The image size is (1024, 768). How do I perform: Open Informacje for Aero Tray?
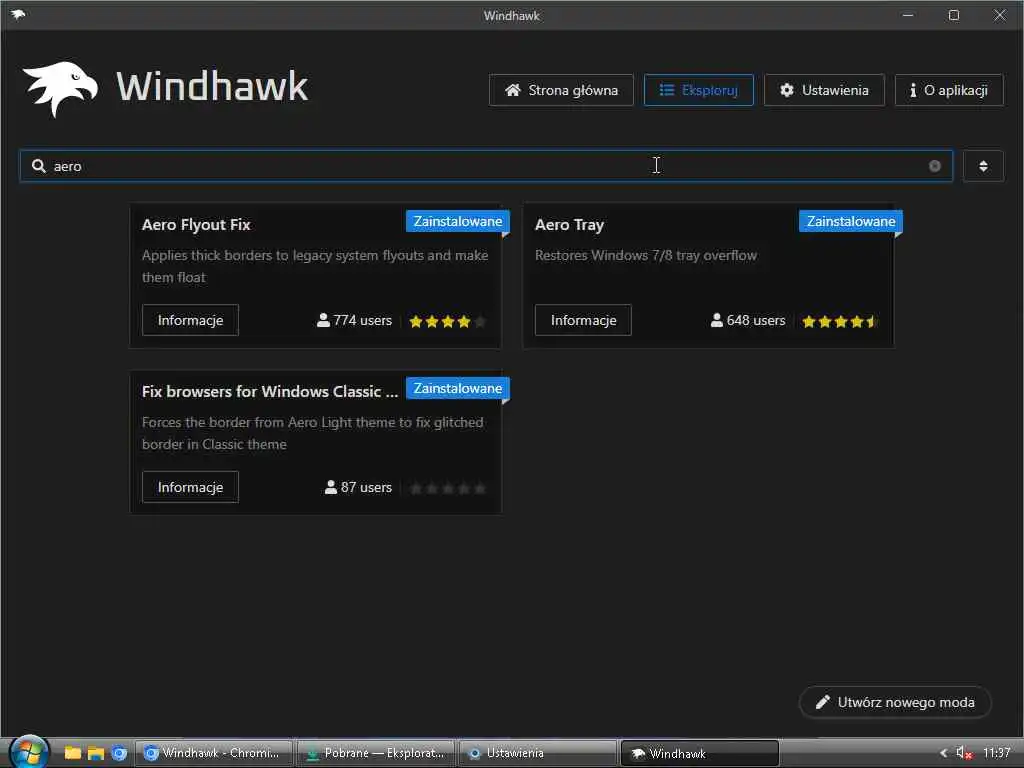point(583,320)
